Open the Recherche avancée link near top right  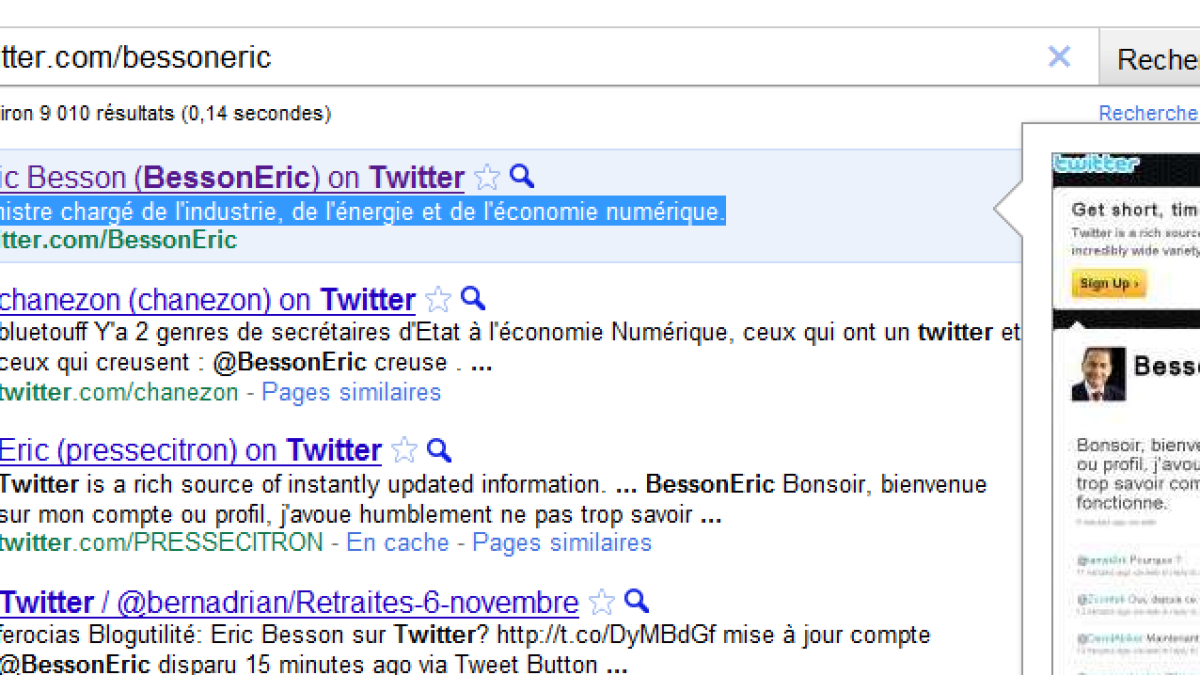[1148, 113]
